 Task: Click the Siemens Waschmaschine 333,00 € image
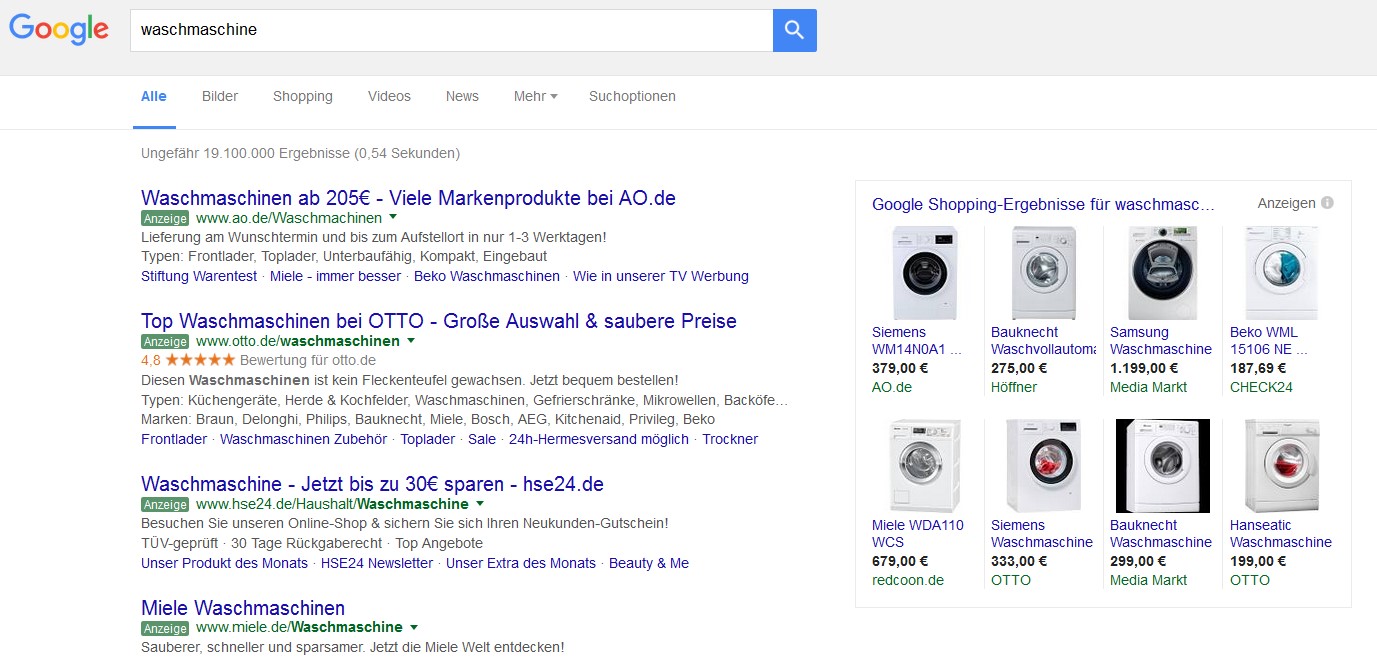1044,466
